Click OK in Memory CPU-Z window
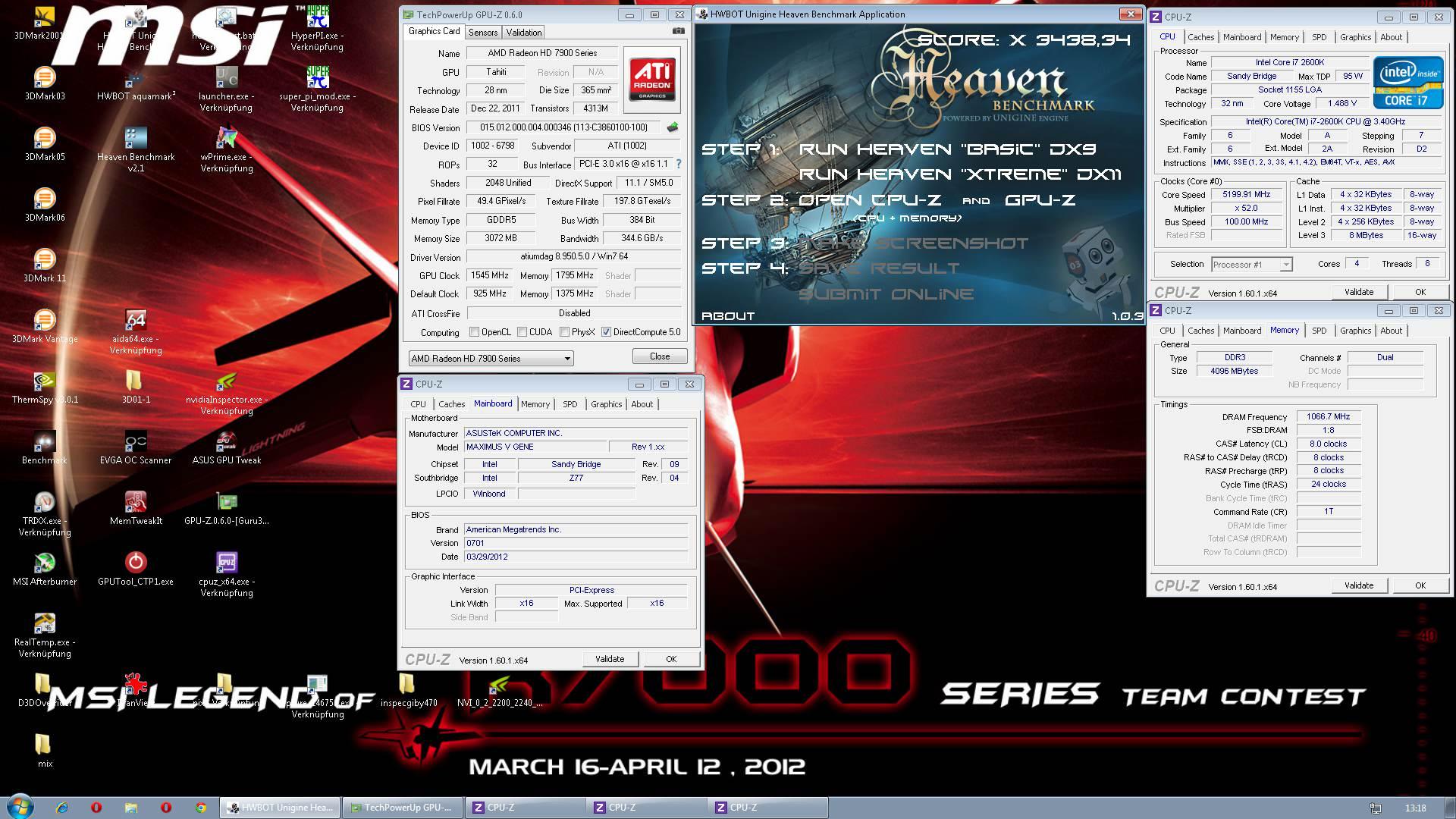Viewport: 1456px width, 819px height. 1420,585
